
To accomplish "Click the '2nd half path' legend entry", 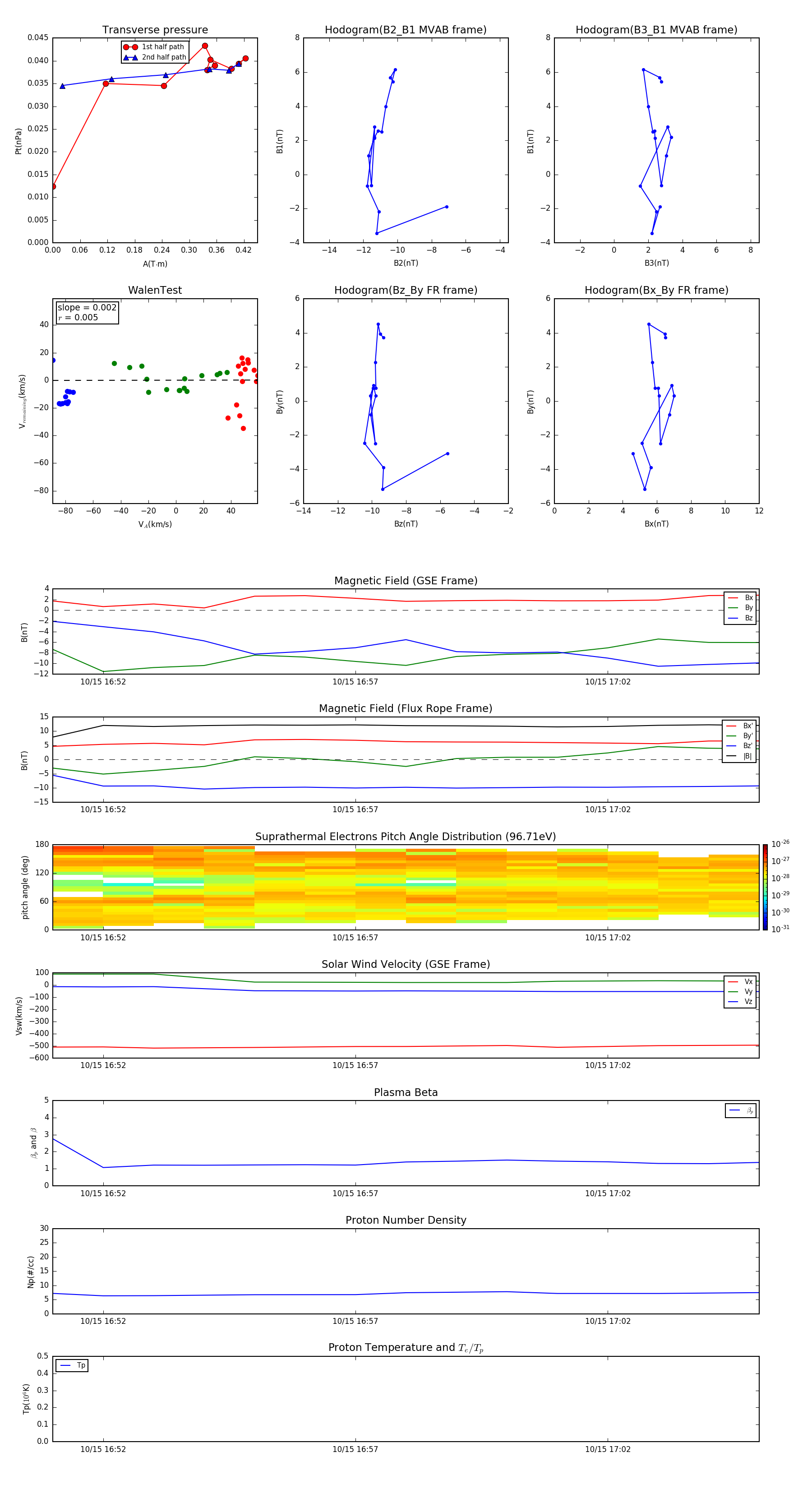I will pos(155,57).
